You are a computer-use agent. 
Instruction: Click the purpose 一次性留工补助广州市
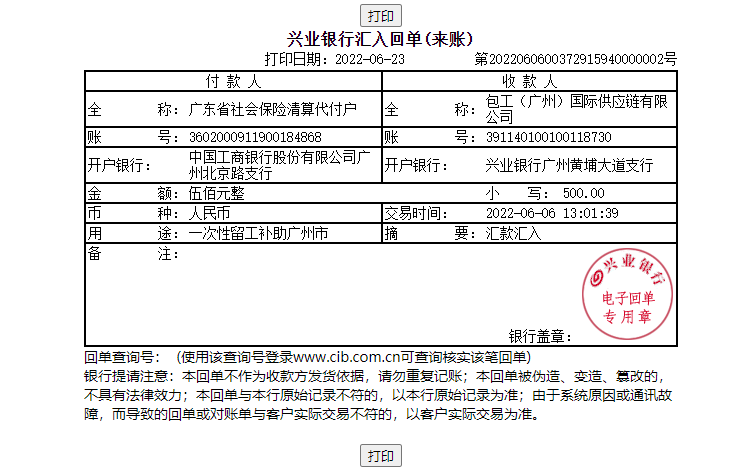258,233
